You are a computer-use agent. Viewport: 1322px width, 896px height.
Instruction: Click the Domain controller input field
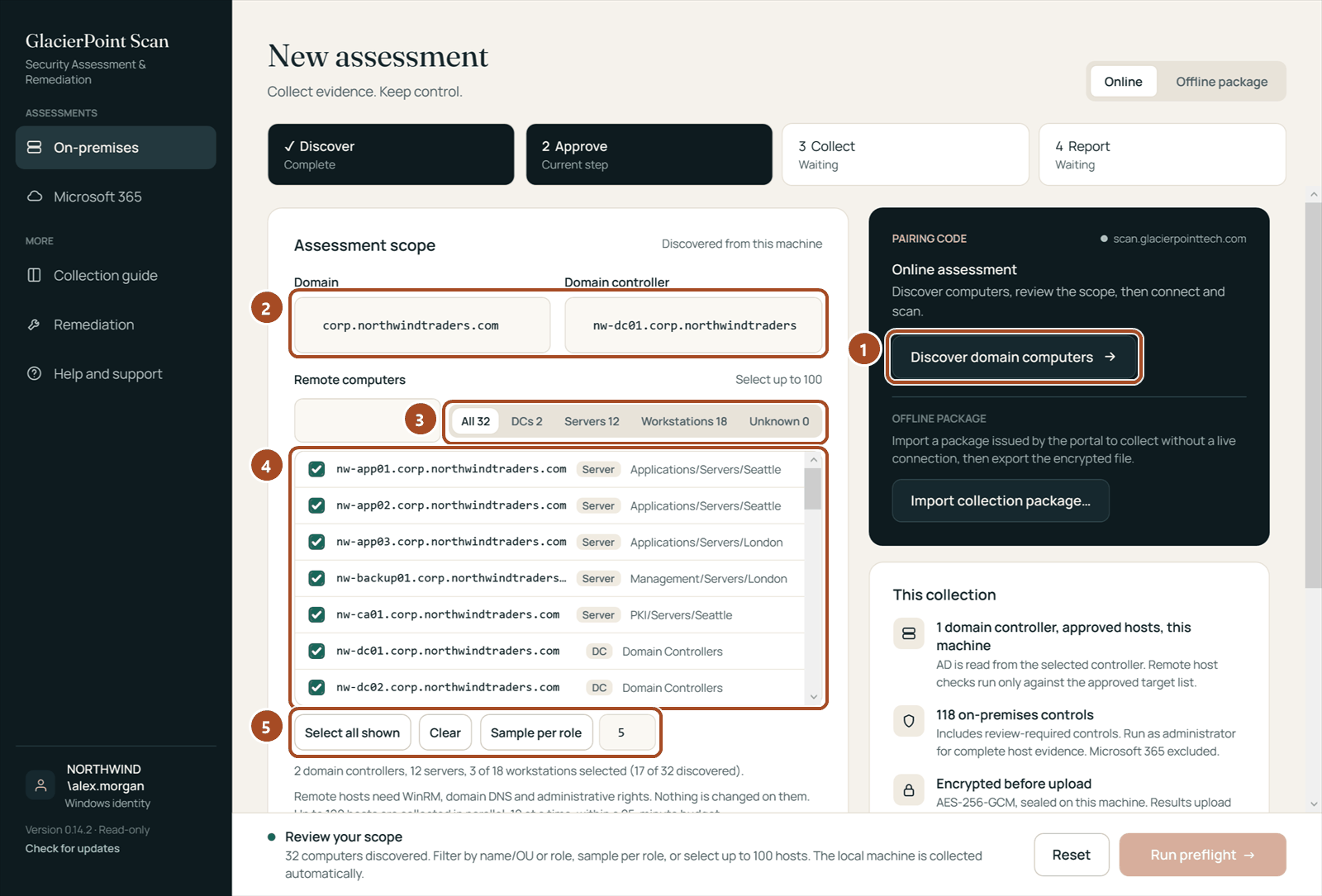point(693,325)
